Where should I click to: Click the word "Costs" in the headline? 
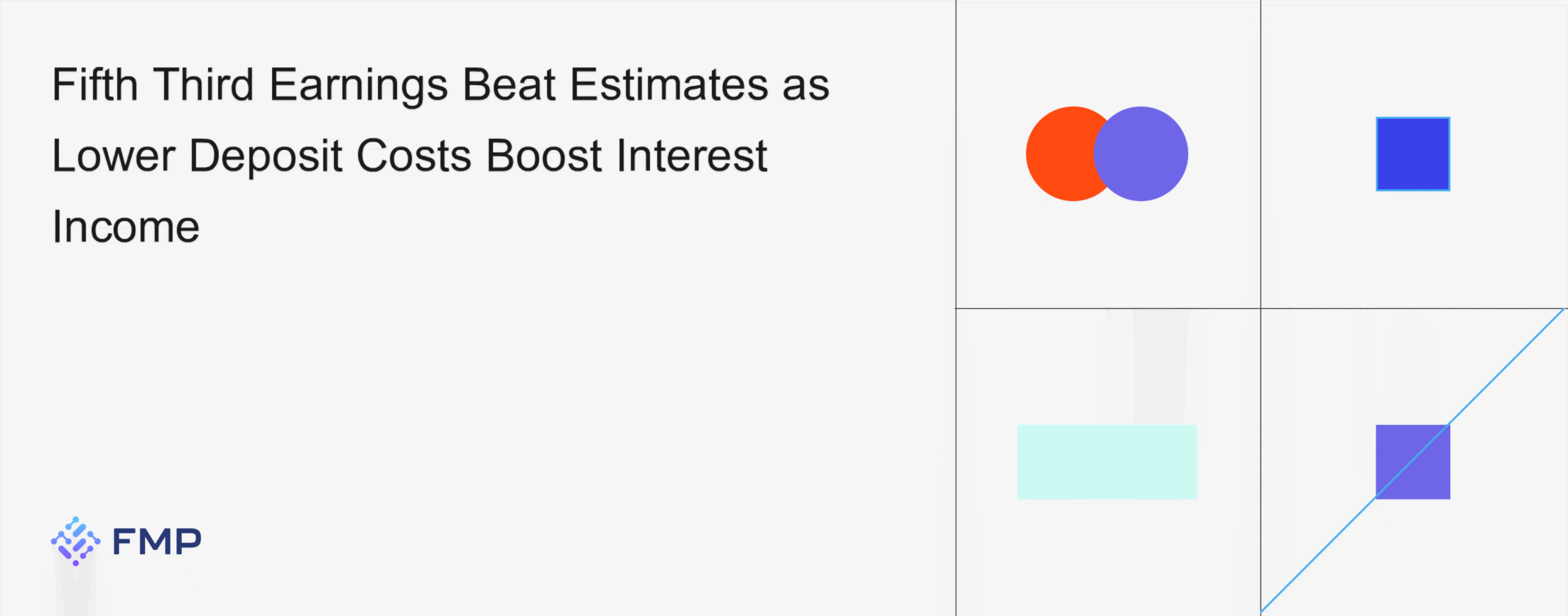click(x=413, y=156)
